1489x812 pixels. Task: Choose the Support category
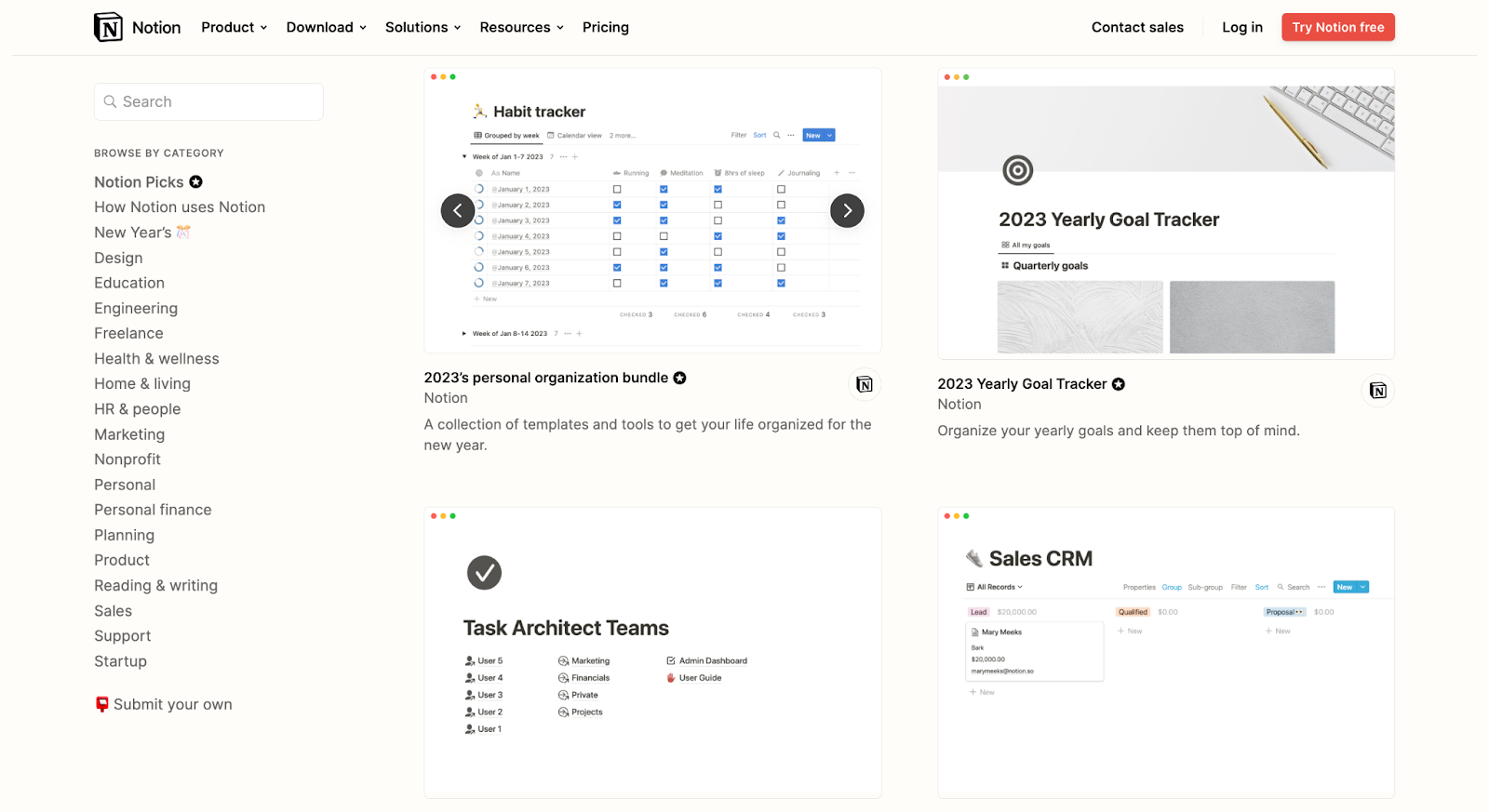pos(122,636)
